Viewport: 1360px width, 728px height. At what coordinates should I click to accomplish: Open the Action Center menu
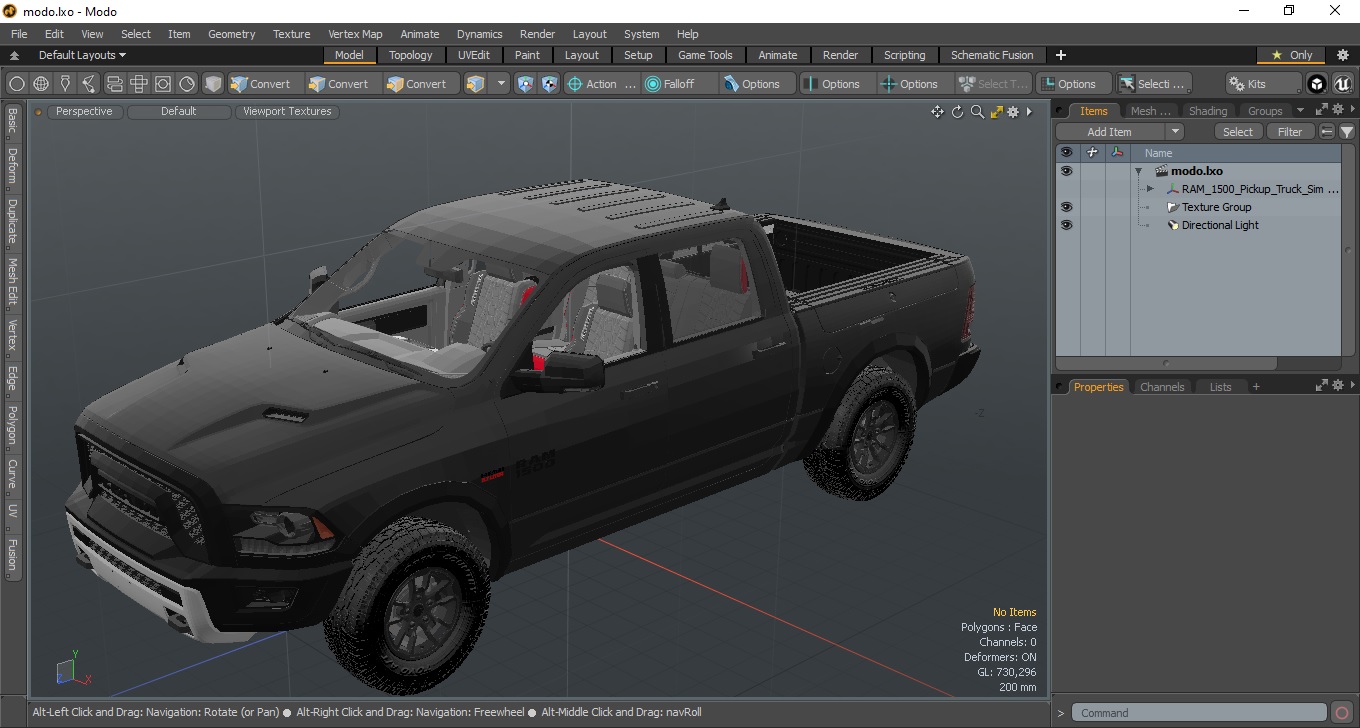tap(601, 84)
